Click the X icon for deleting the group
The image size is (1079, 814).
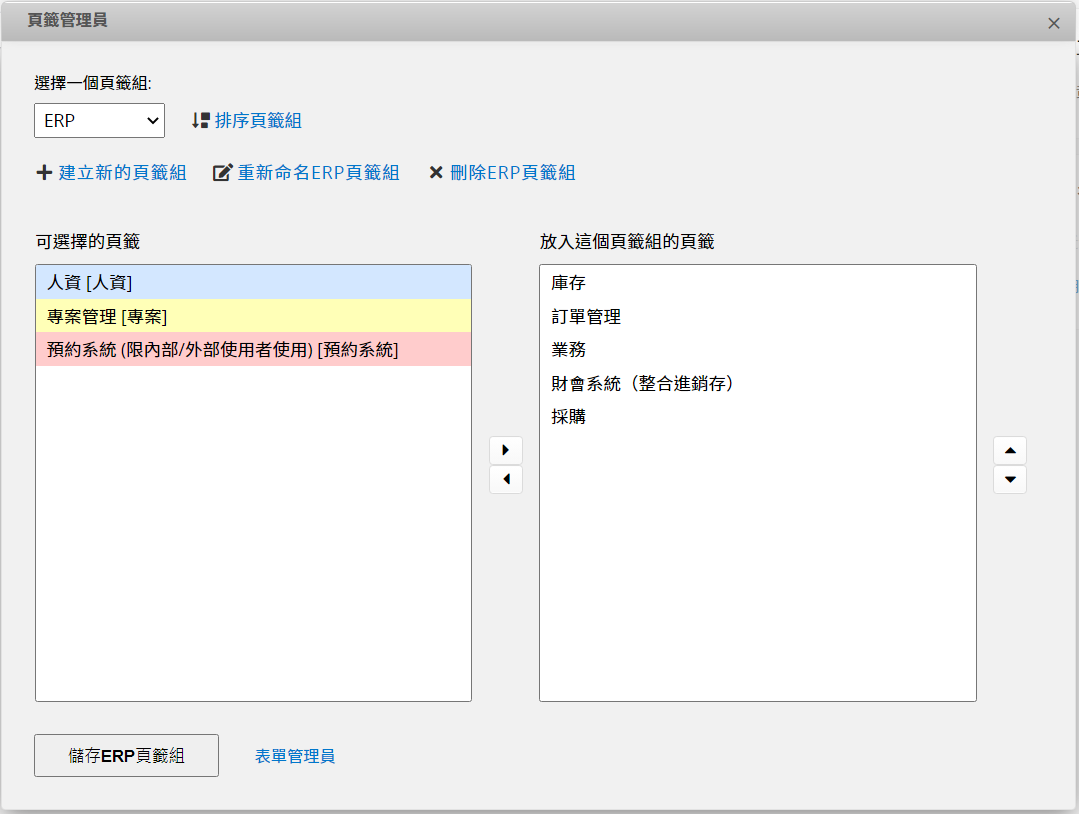click(x=436, y=173)
